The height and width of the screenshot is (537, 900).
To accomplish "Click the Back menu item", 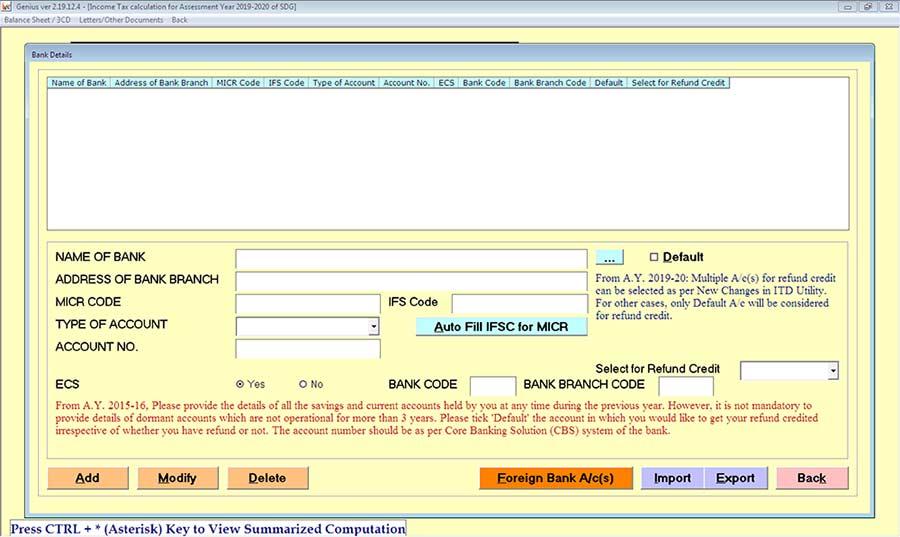I will (180, 19).
